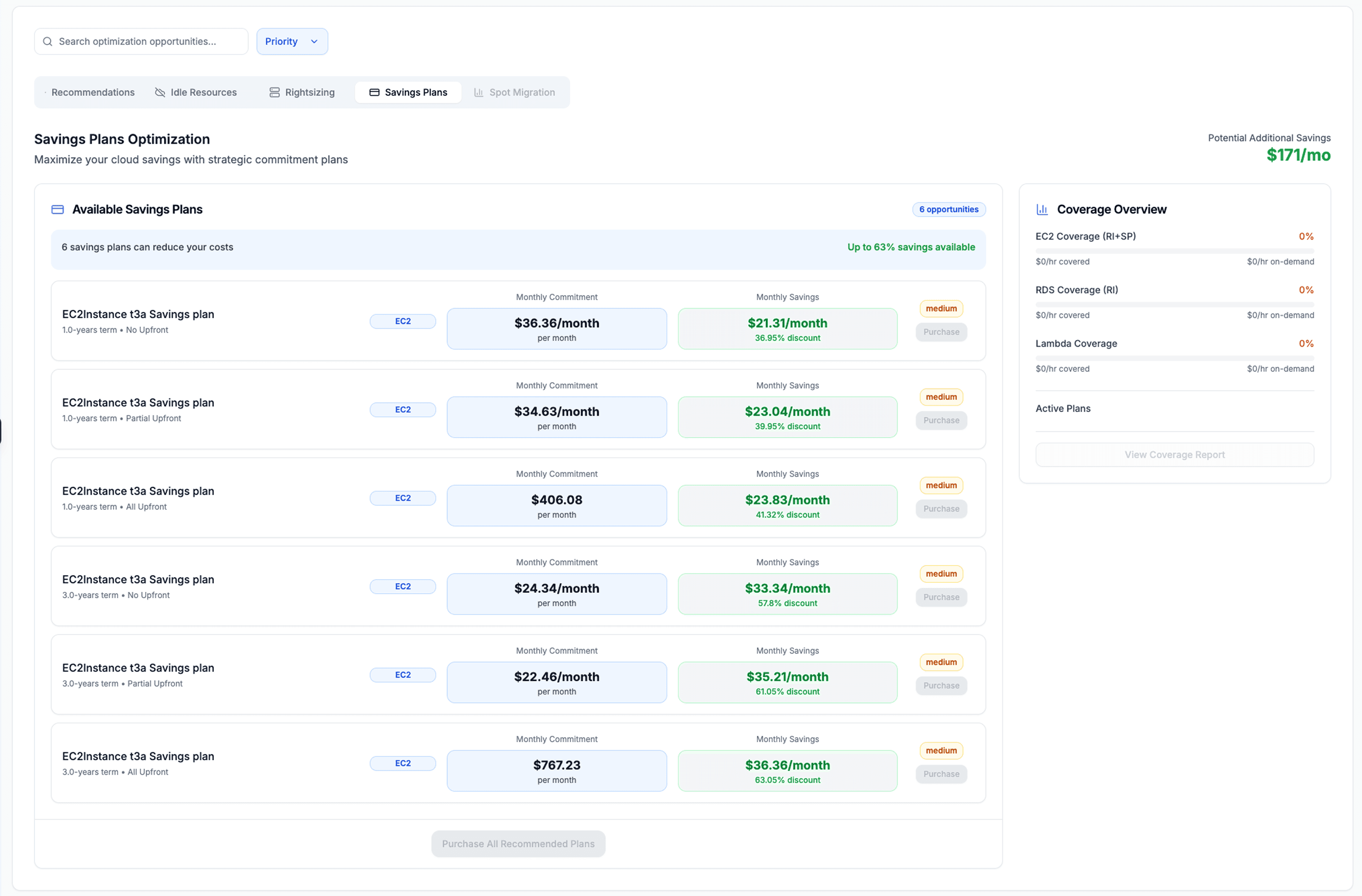Switch to the Recommendations tab
This screenshot has height=896, width=1362.
click(x=93, y=92)
